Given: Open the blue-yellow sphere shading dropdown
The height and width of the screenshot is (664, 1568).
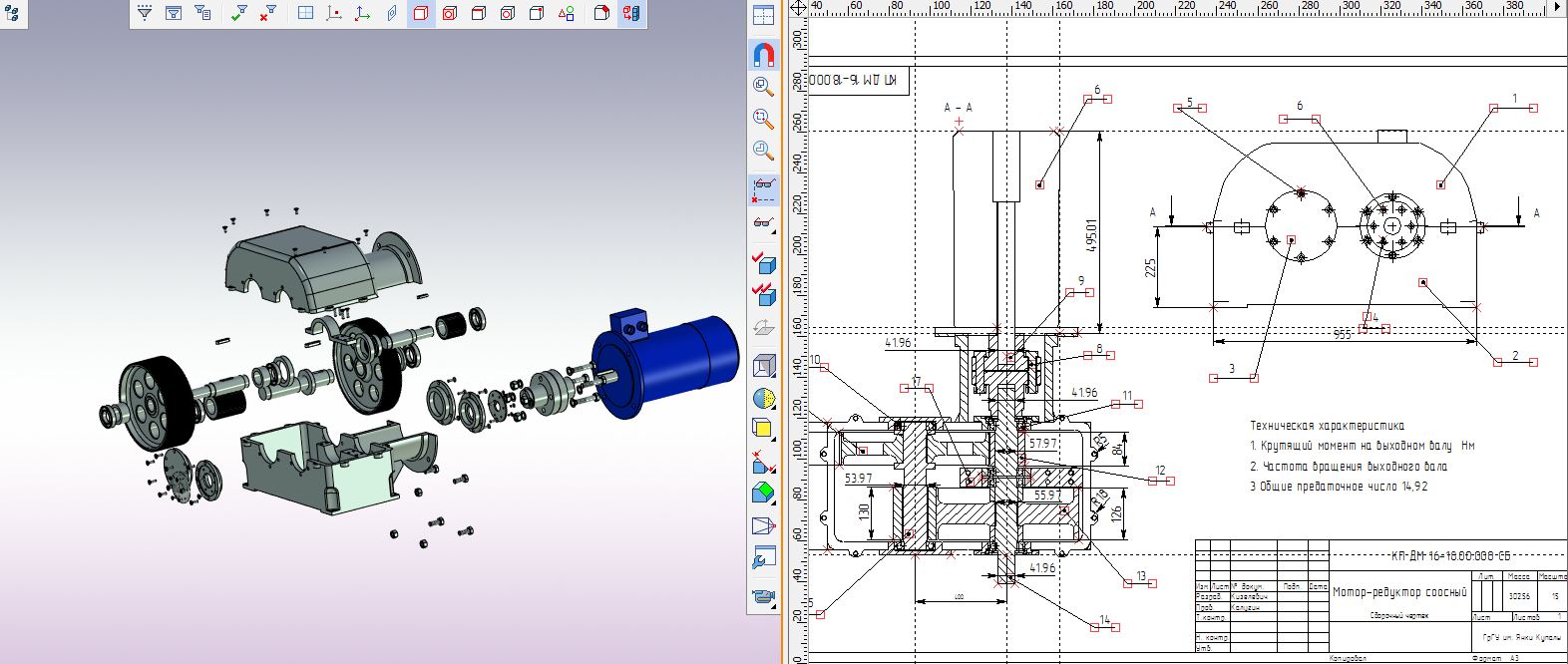Looking at the screenshot, I should [764, 399].
